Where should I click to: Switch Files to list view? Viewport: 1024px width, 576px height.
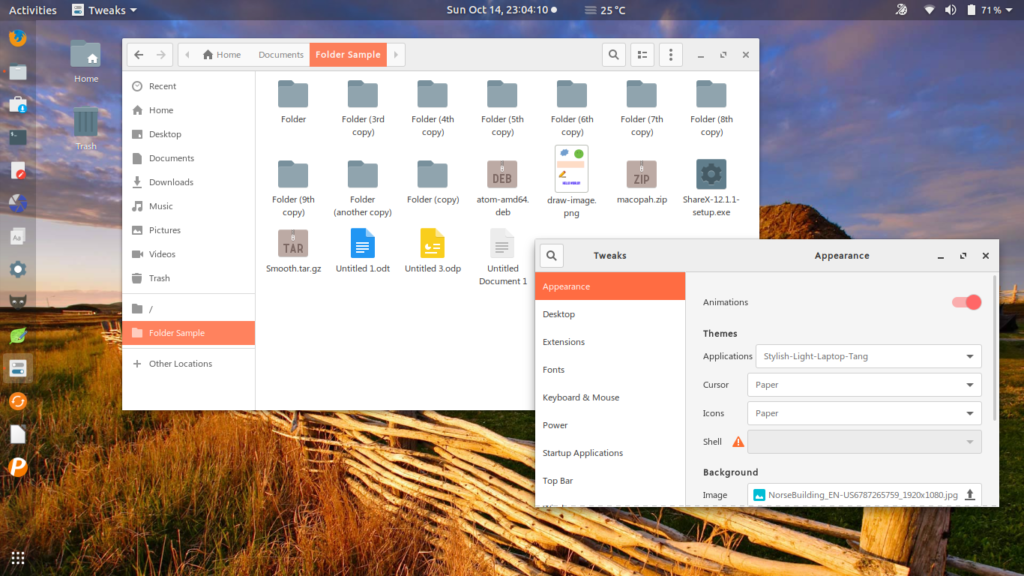click(x=641, y=54)
